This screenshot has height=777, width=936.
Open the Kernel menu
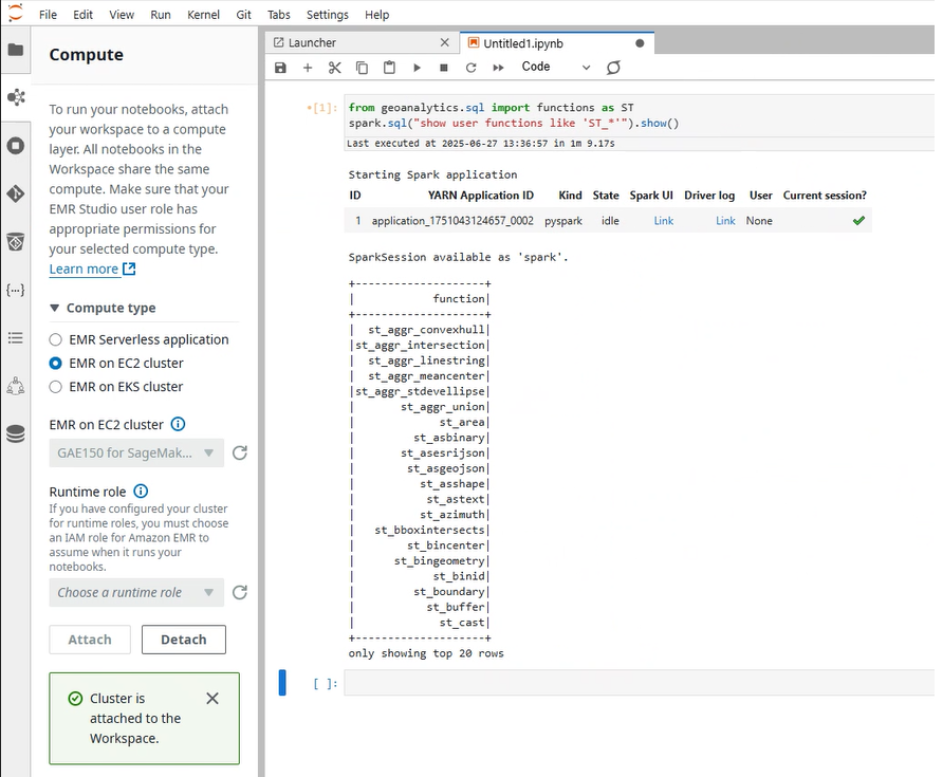[x=203, y=14]
